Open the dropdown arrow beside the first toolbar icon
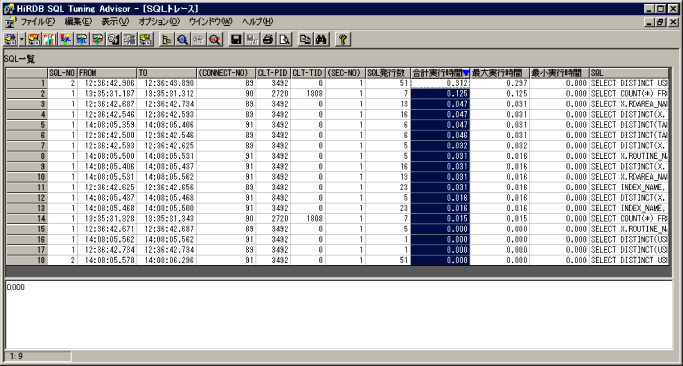Viewport: 683px width, 366px height. pyautogui.click(x=22, y=40)
